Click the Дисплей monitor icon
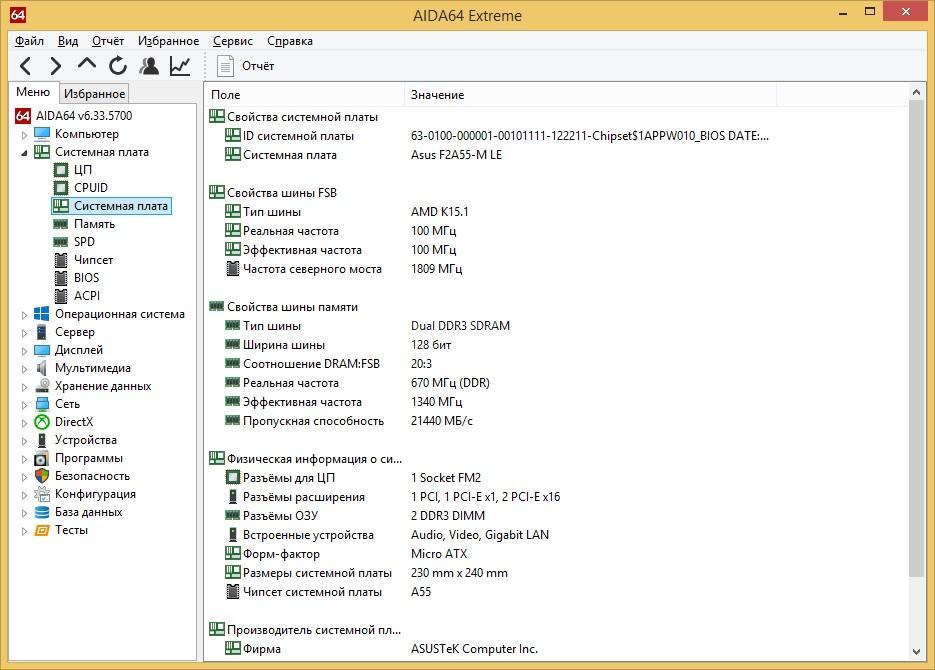The image size is (935, 670). tap(42, 350)
